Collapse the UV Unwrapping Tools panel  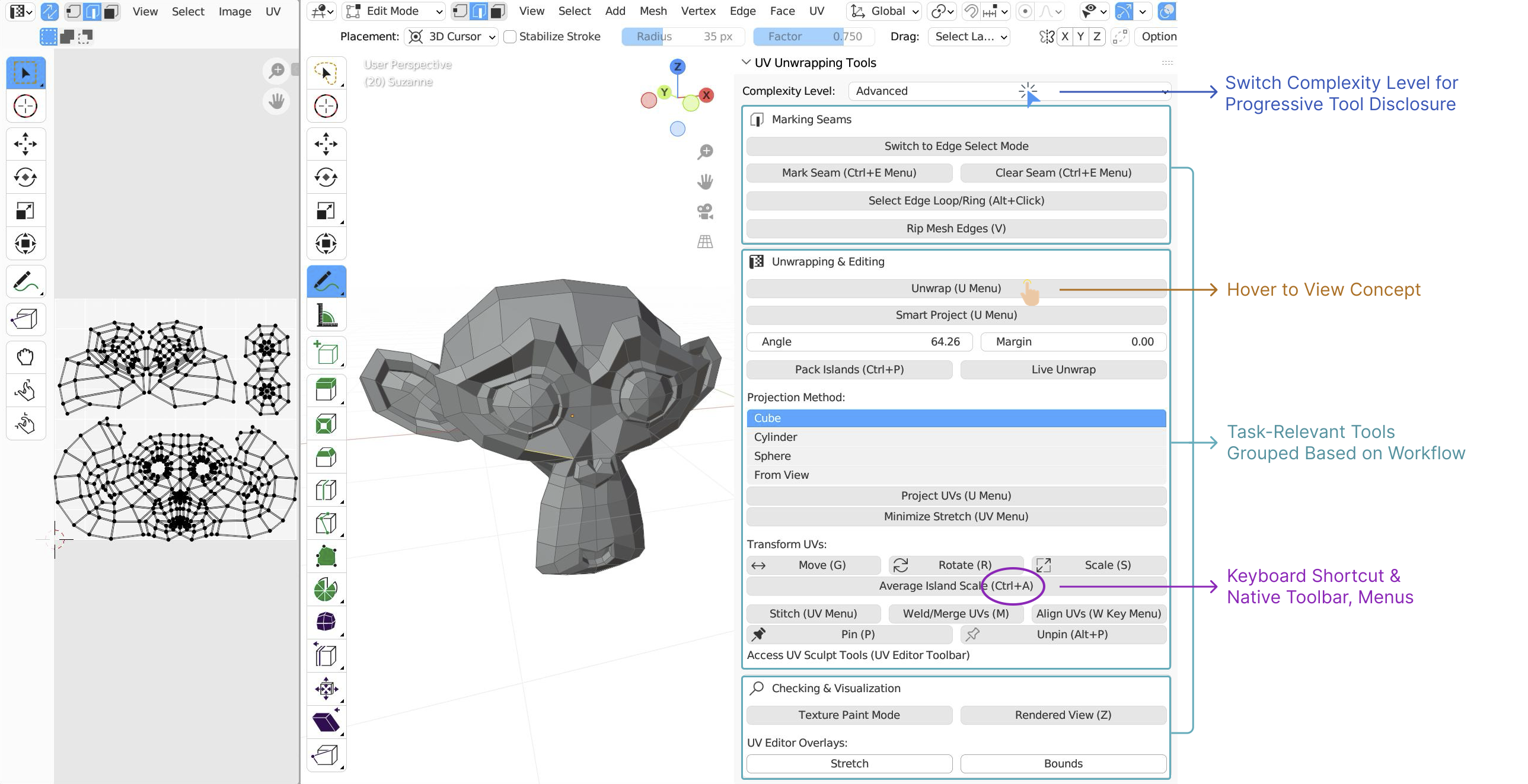(x=746, y=62)
